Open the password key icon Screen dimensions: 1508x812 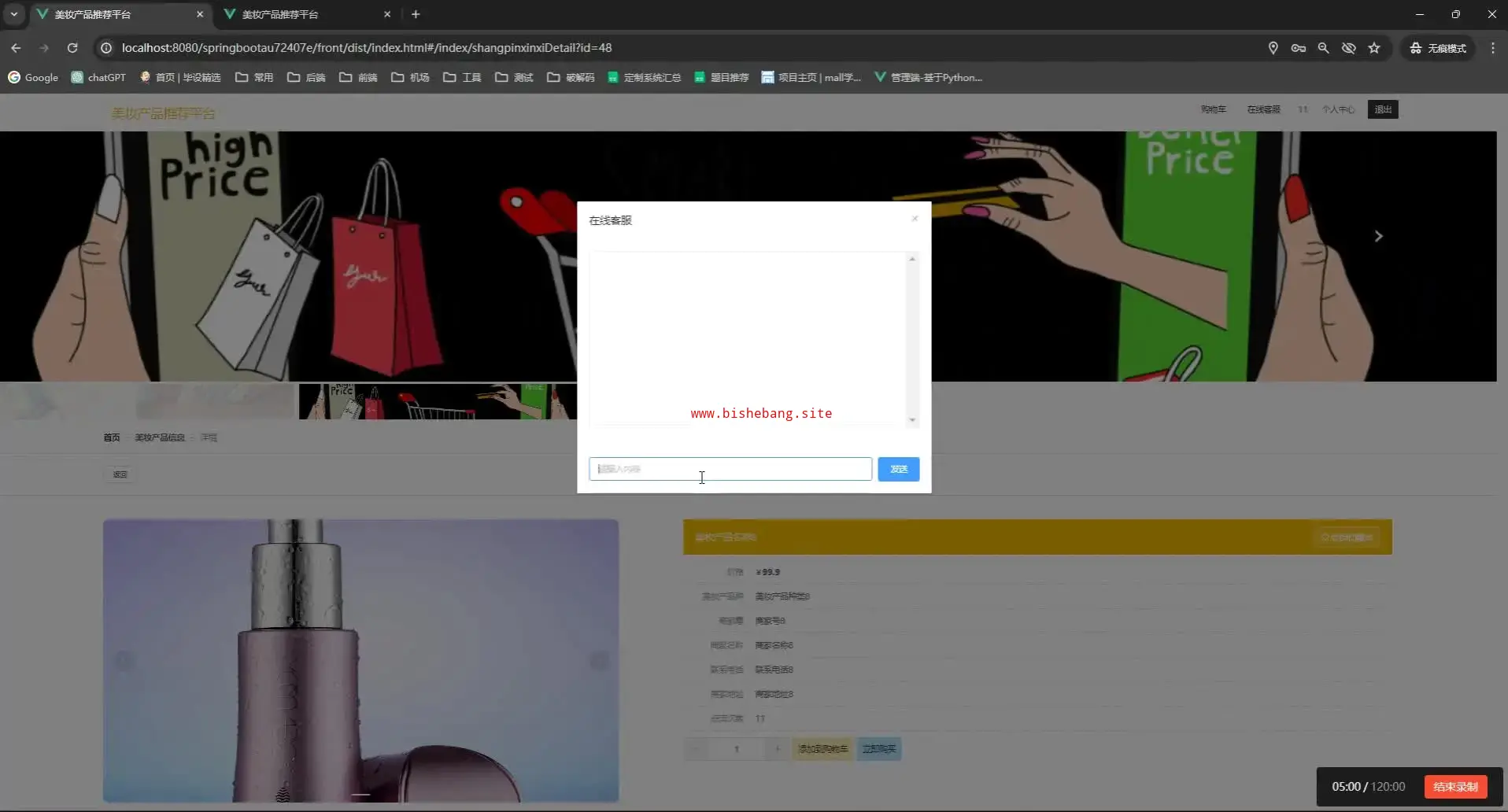1299,48
